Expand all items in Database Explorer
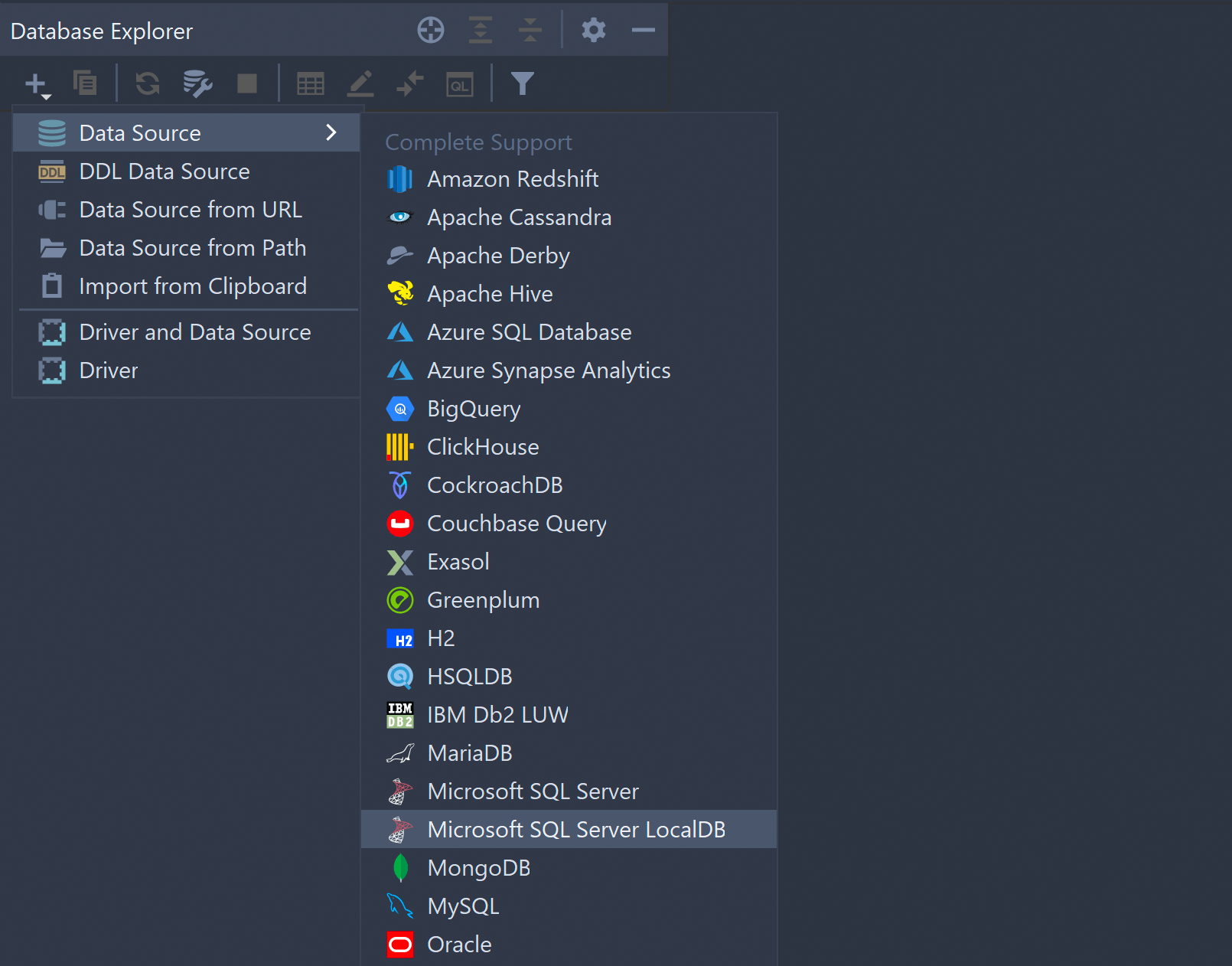The height and width of the screenshot is (966, 1232). pos(480,30)
